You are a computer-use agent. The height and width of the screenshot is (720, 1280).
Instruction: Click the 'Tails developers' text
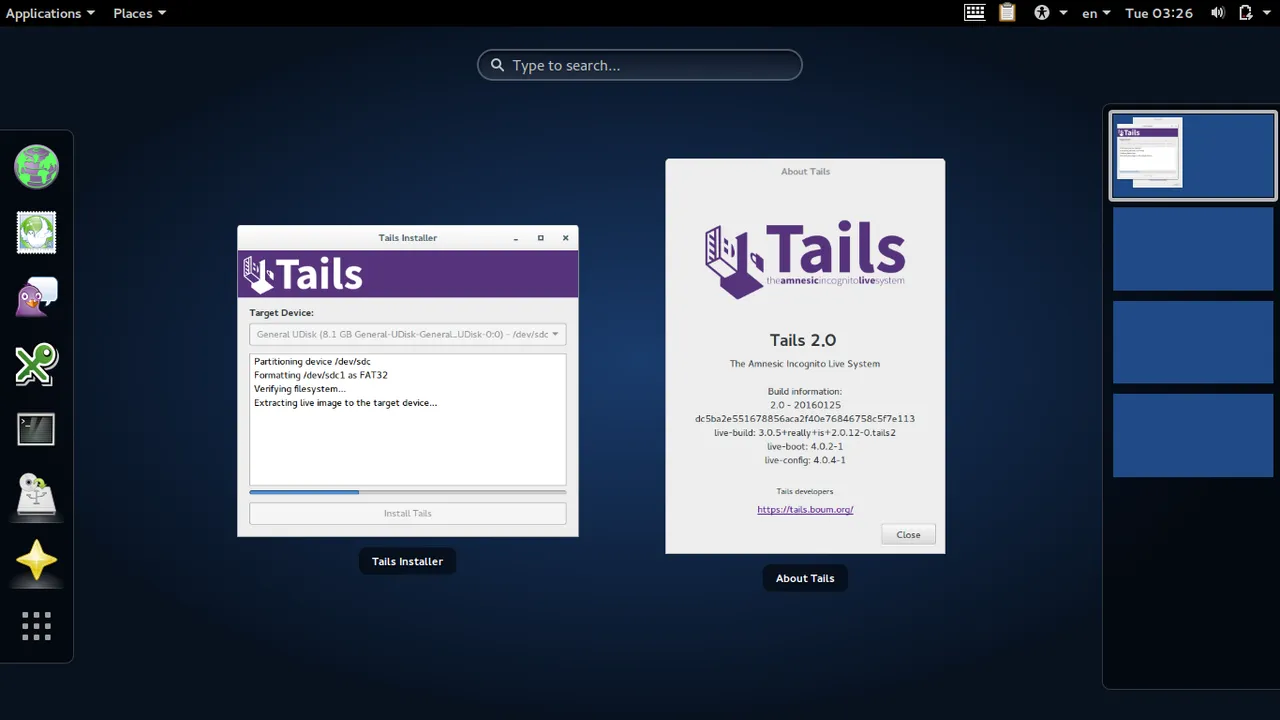[x=805, y=491]
